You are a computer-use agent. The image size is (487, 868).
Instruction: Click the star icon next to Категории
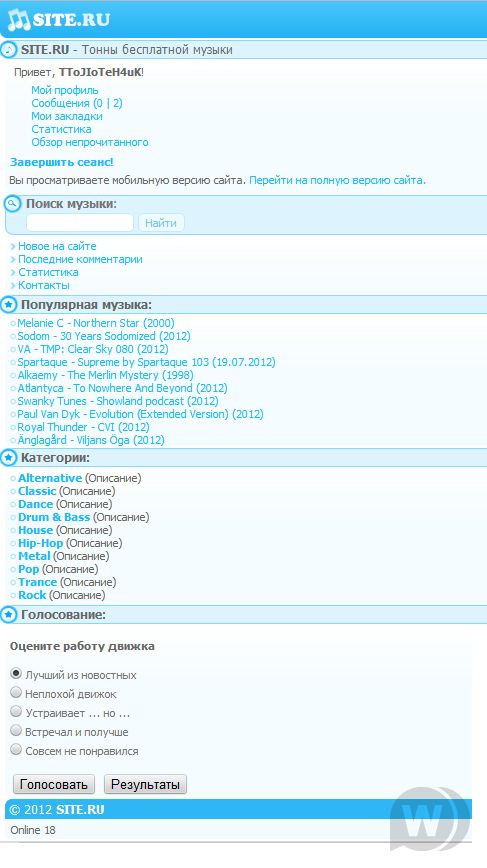point(8,458)
